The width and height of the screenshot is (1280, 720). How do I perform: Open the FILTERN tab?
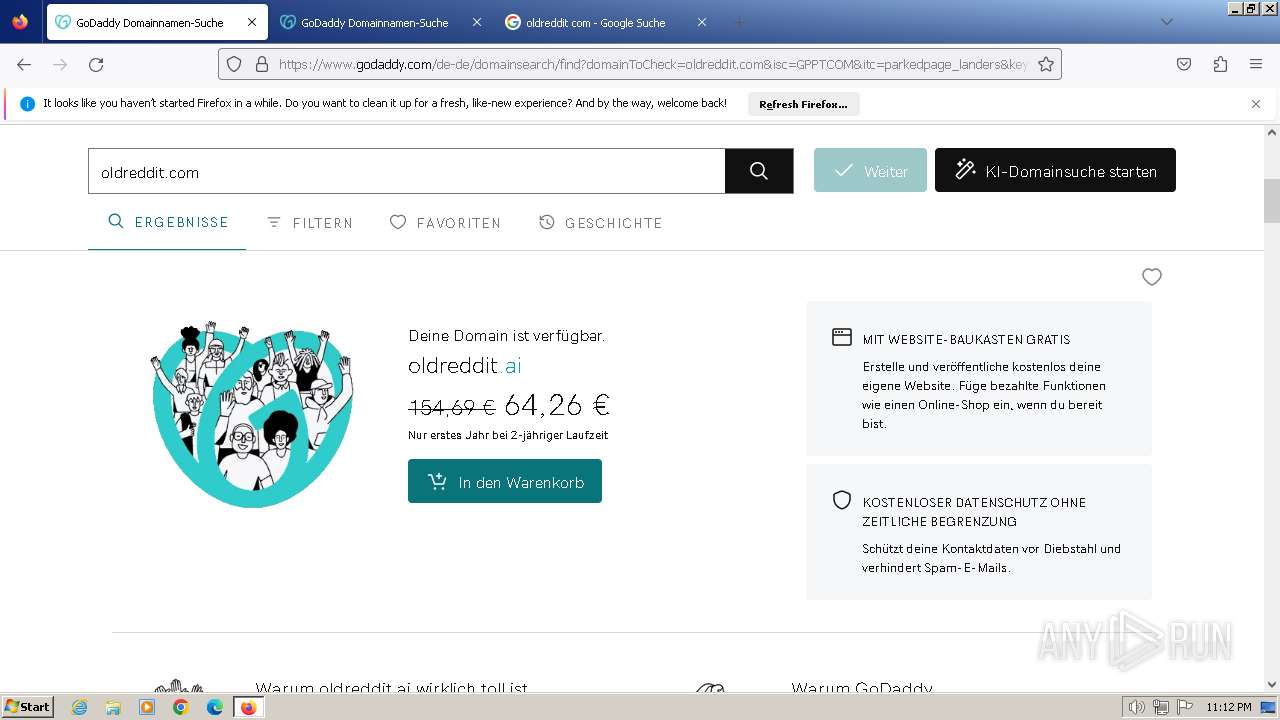(310, 223)
